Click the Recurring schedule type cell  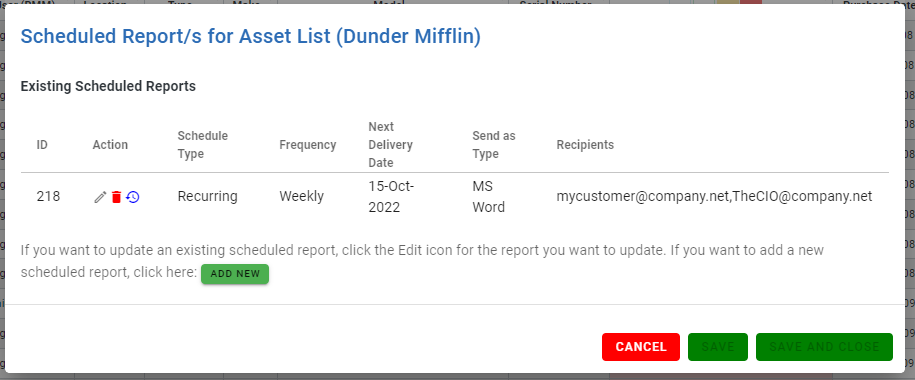click(x=207, y=197)
